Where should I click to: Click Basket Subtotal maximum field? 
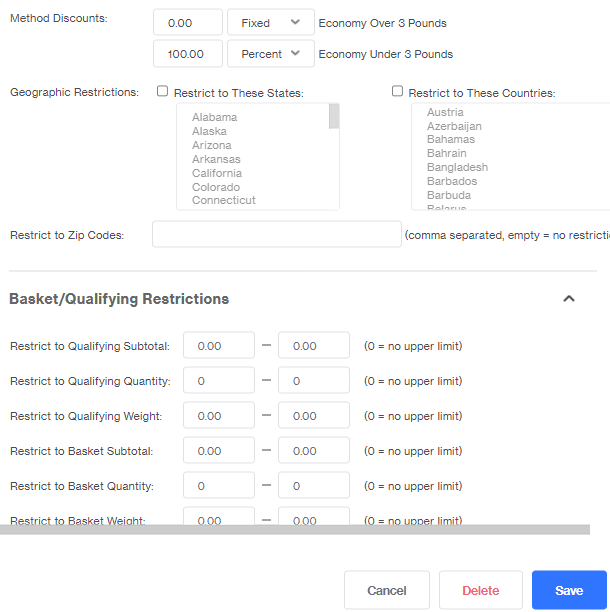(x=314, y=450)
